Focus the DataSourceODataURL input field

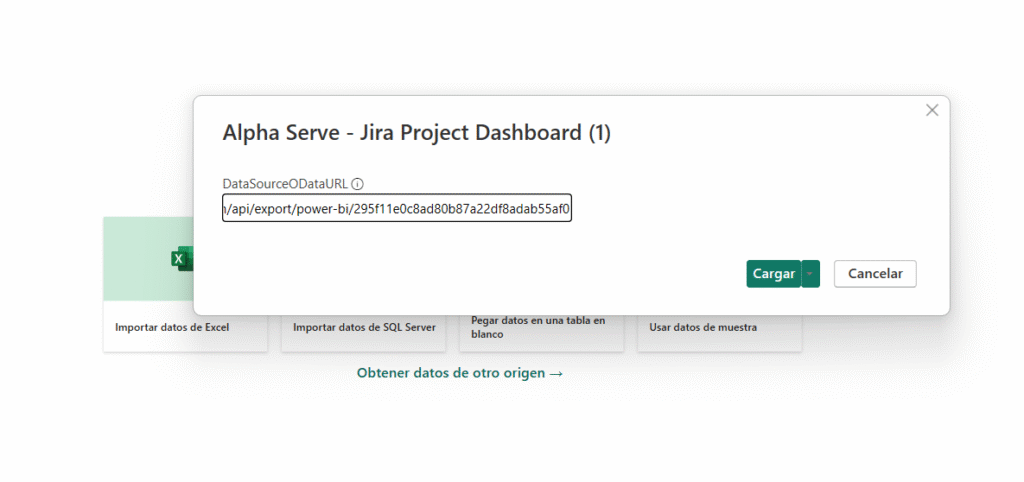(x=397, y=208)
